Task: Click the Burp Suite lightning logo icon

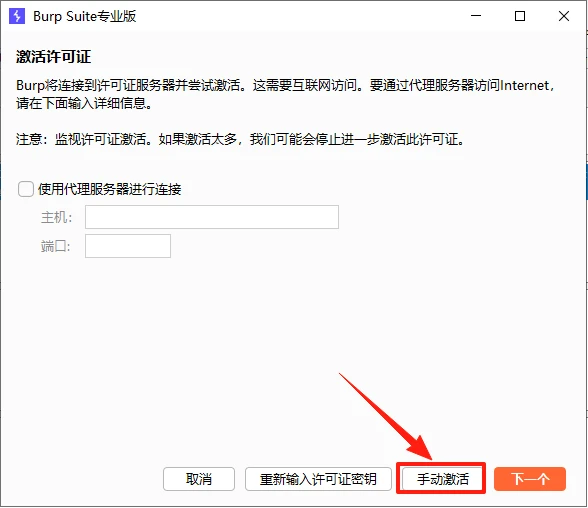Action: (17, 16)
